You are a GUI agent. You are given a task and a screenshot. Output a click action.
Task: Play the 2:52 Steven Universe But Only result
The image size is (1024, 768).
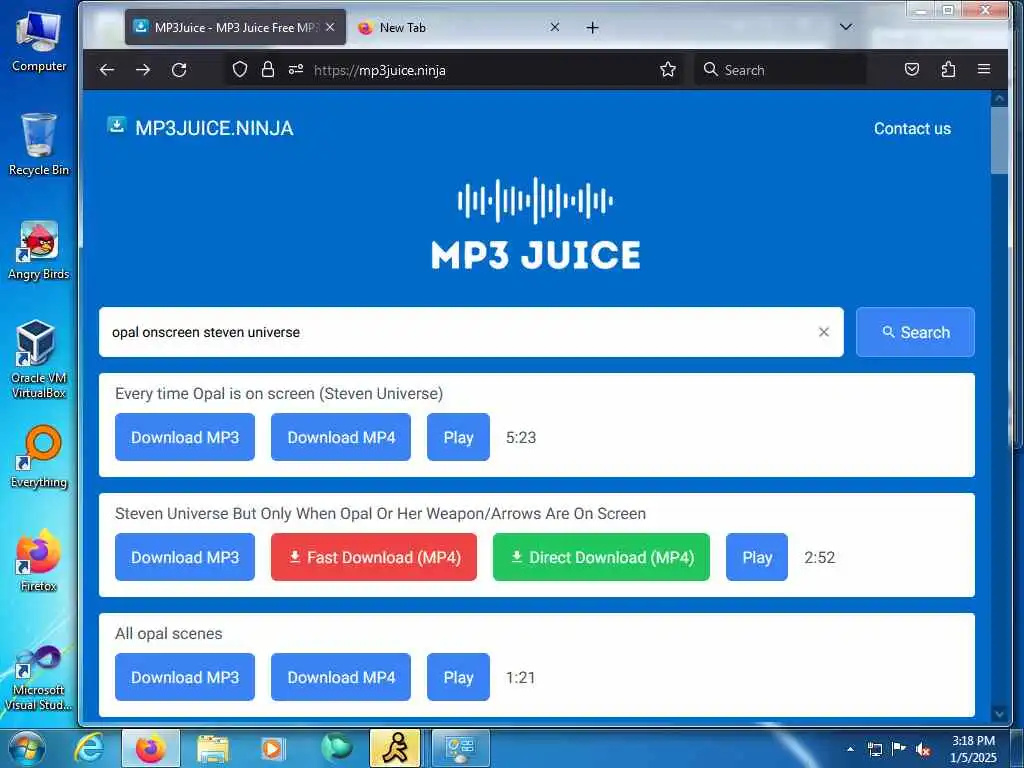pos(757,557)
